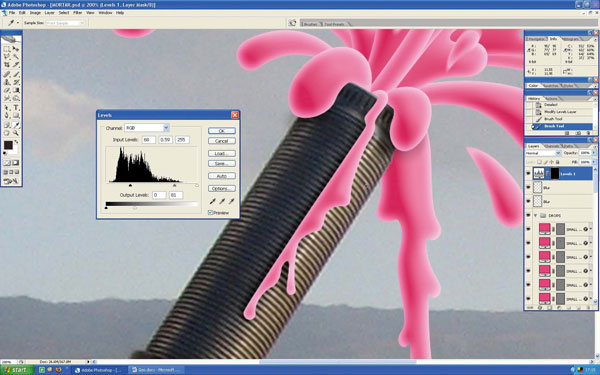Click the Load button in Levels
The image size is (600, 375).
pos(222,153)
